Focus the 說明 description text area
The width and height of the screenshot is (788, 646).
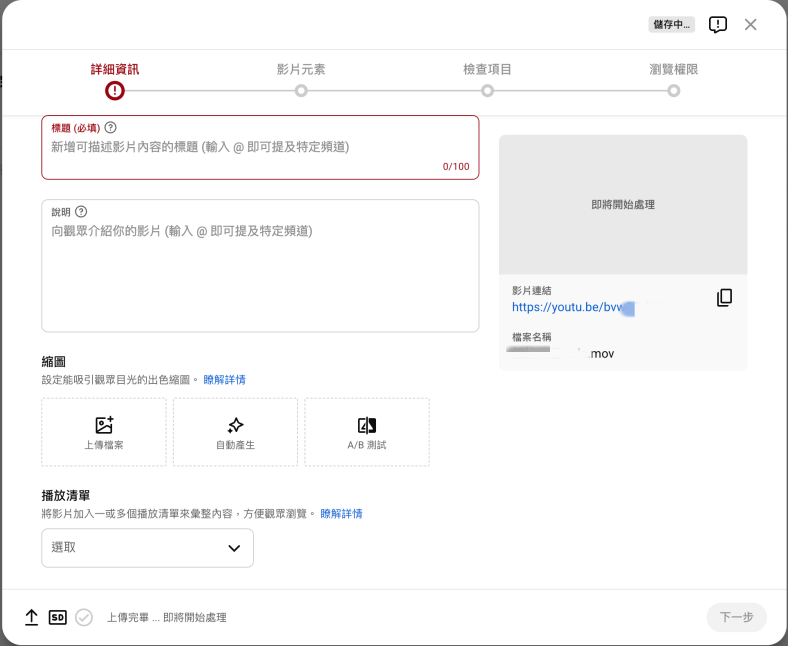260,265
